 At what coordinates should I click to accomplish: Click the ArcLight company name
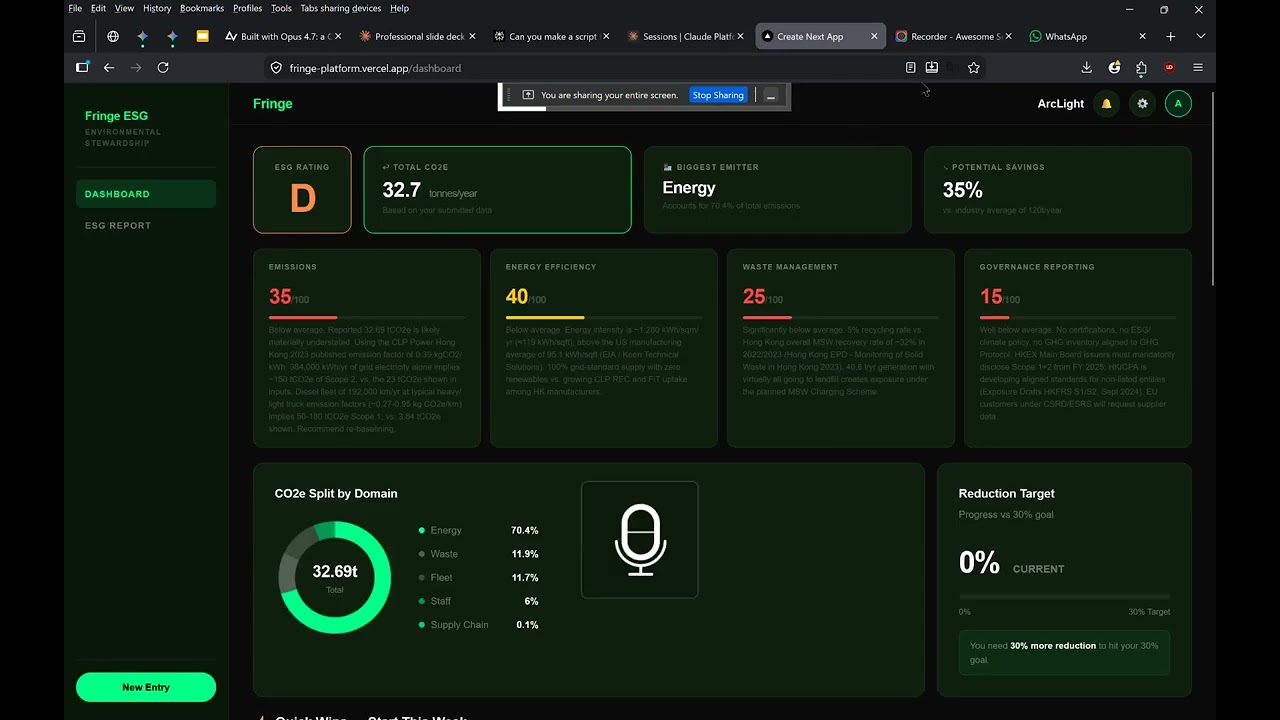(1061, 104)
